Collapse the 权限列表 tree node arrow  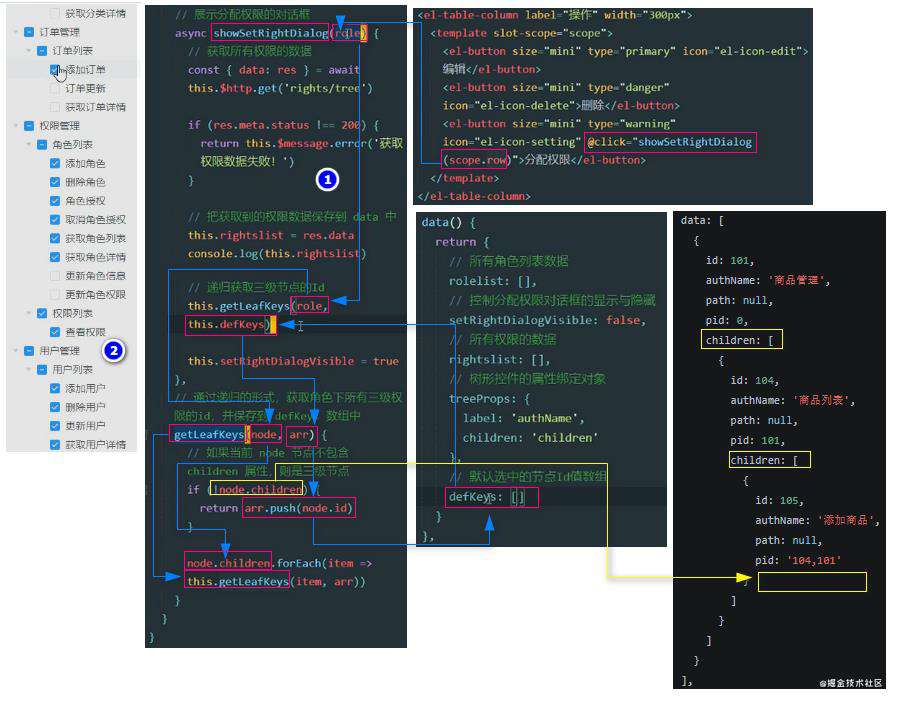(x=29, y=313)
